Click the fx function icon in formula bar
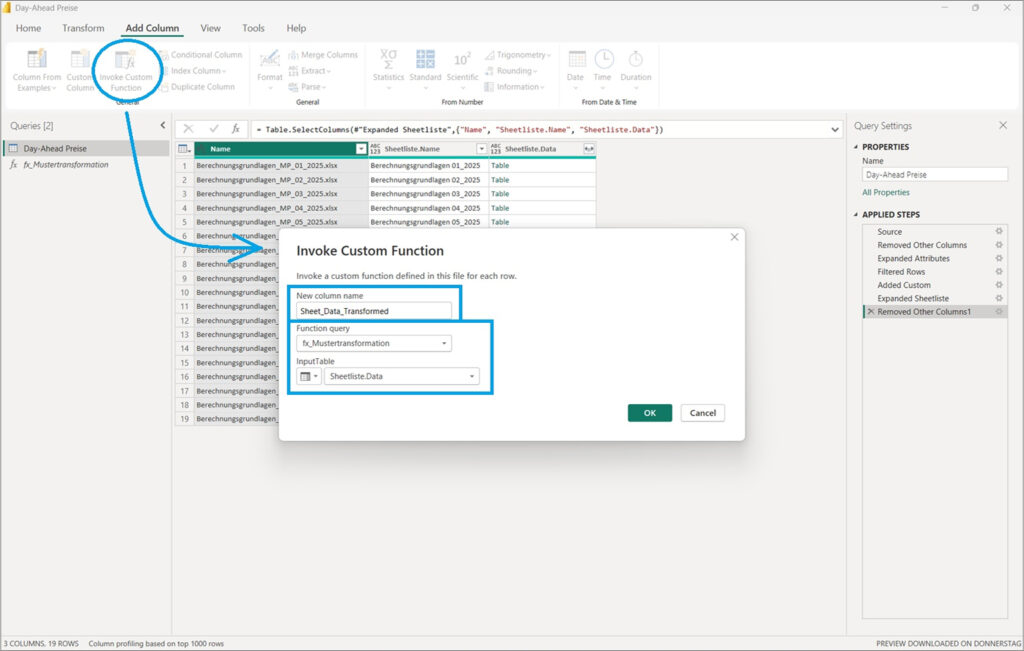 coord(236,129)
